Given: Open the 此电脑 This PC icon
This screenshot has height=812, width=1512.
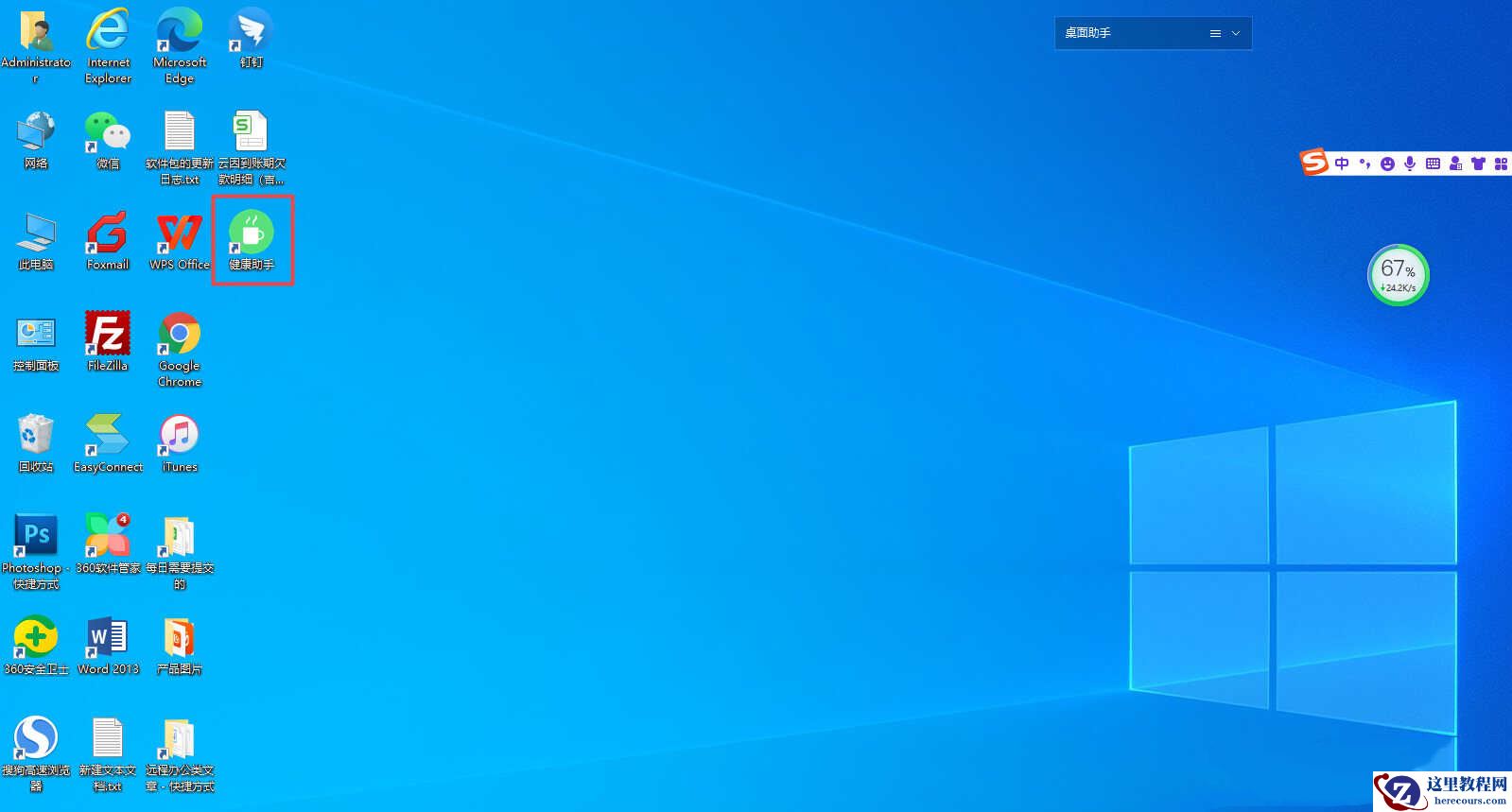Looking at the screenshot, I should point(36,233).
